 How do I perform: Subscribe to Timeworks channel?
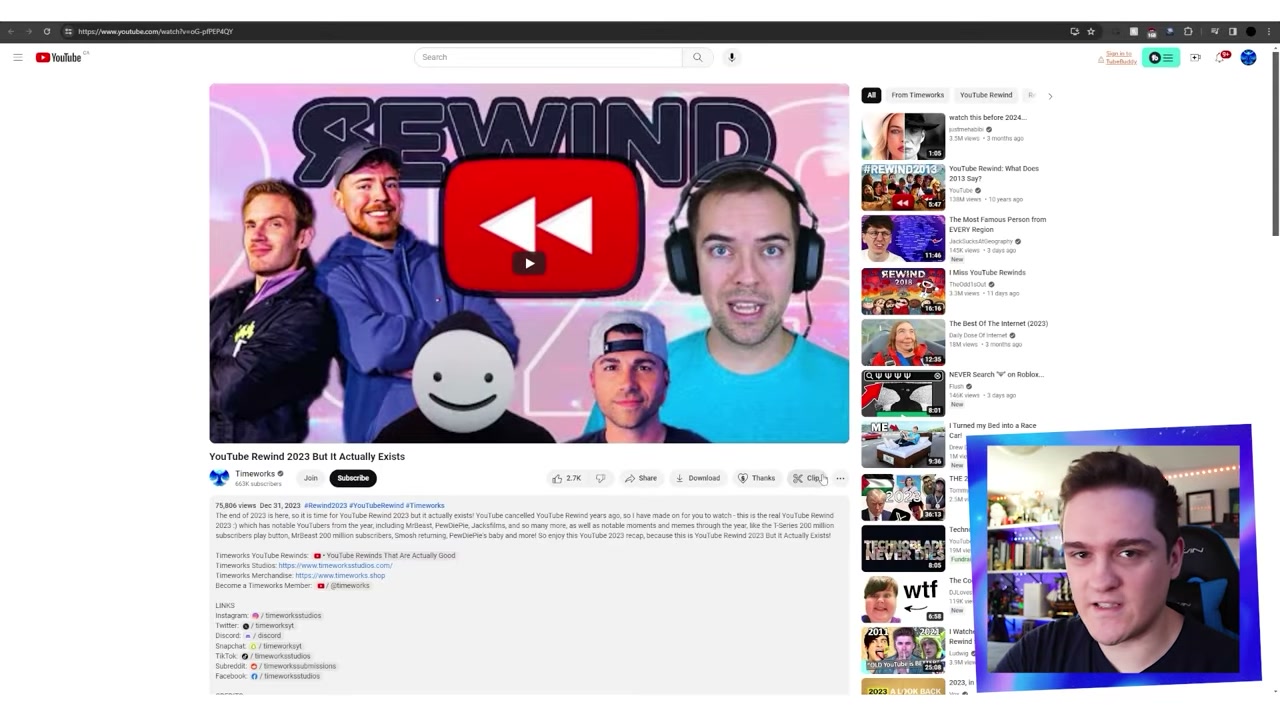(x=353, y=478)
